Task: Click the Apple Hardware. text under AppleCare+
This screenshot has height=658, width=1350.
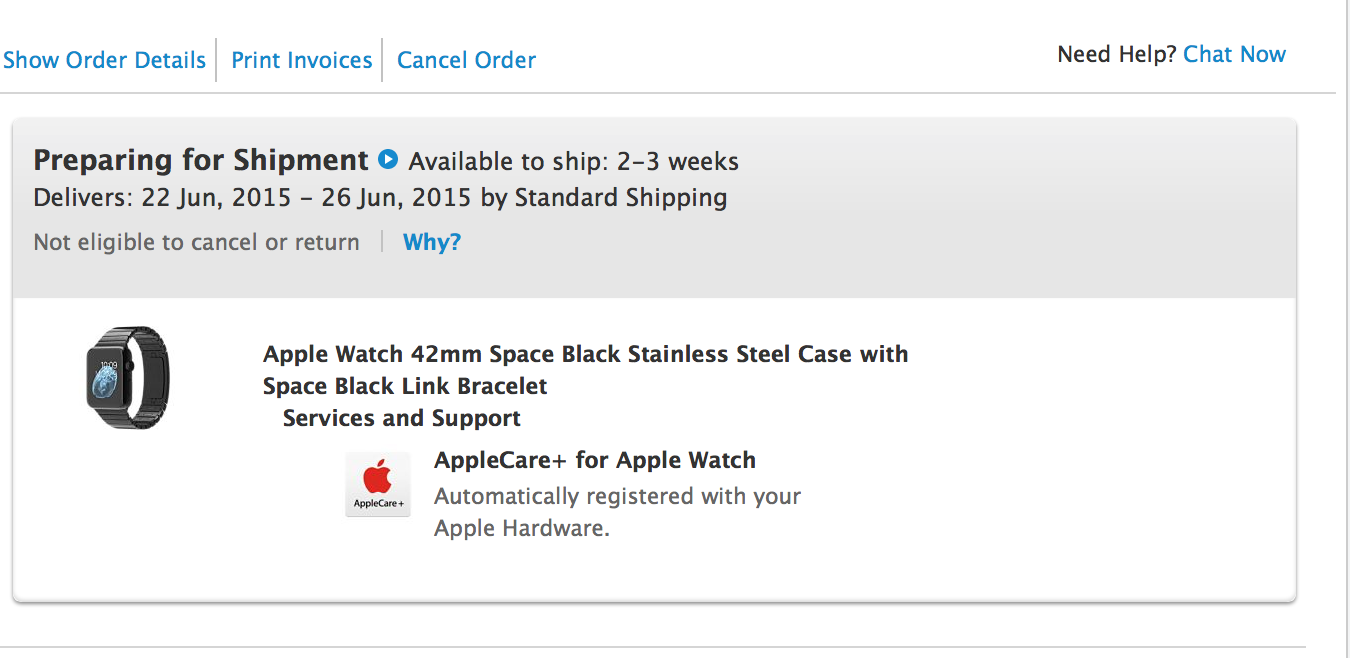Action: pos(521,528)
